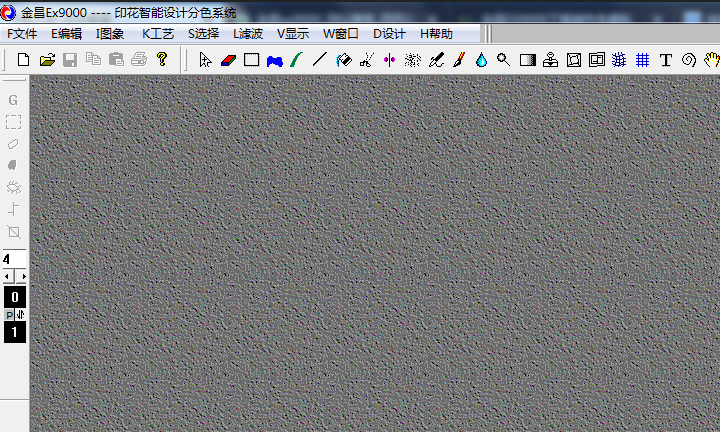Open a file using the folder icon
This screenshot has width=720, height=432.
point(47,60)
